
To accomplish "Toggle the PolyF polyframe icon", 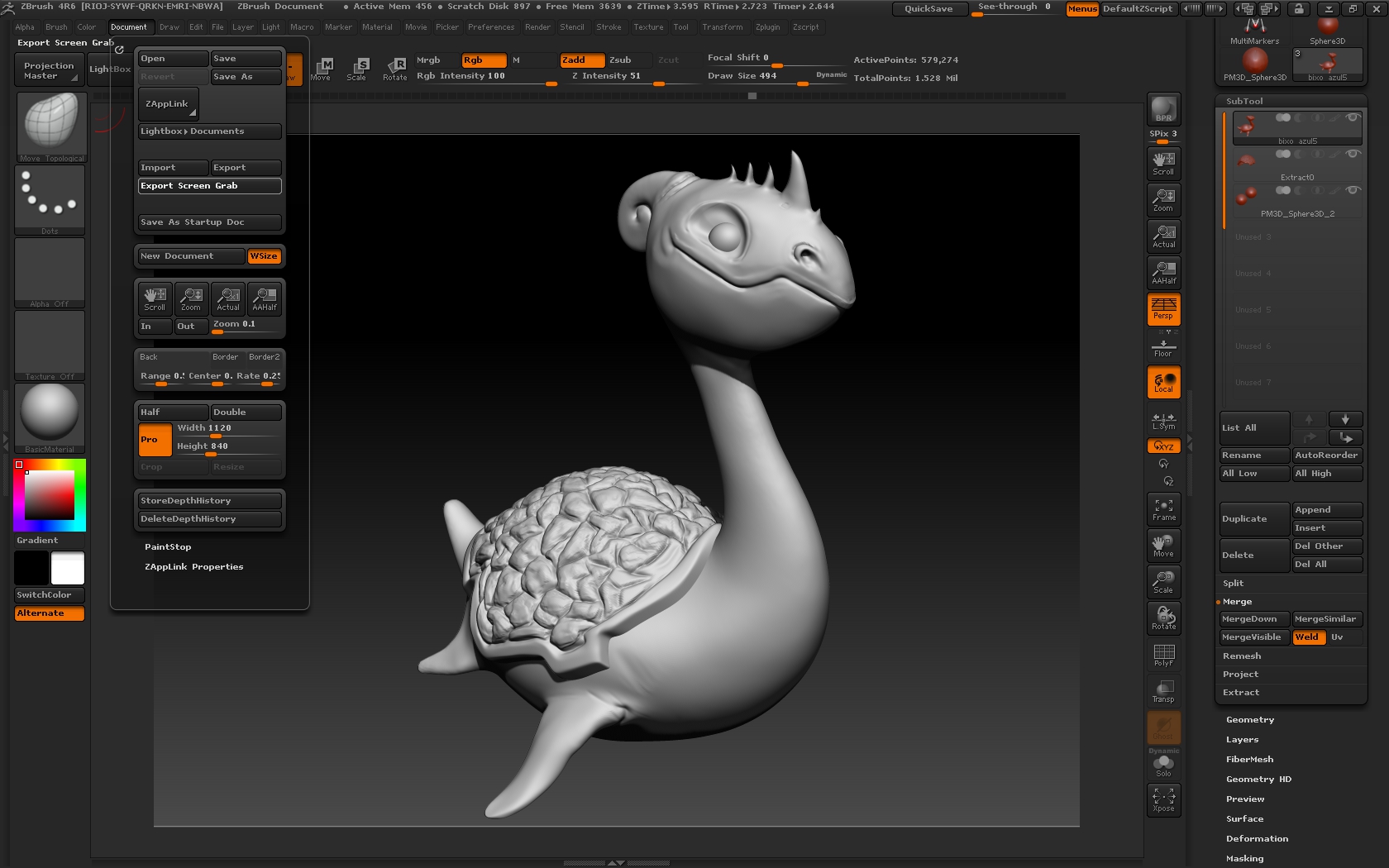I will coord(1163,655).
